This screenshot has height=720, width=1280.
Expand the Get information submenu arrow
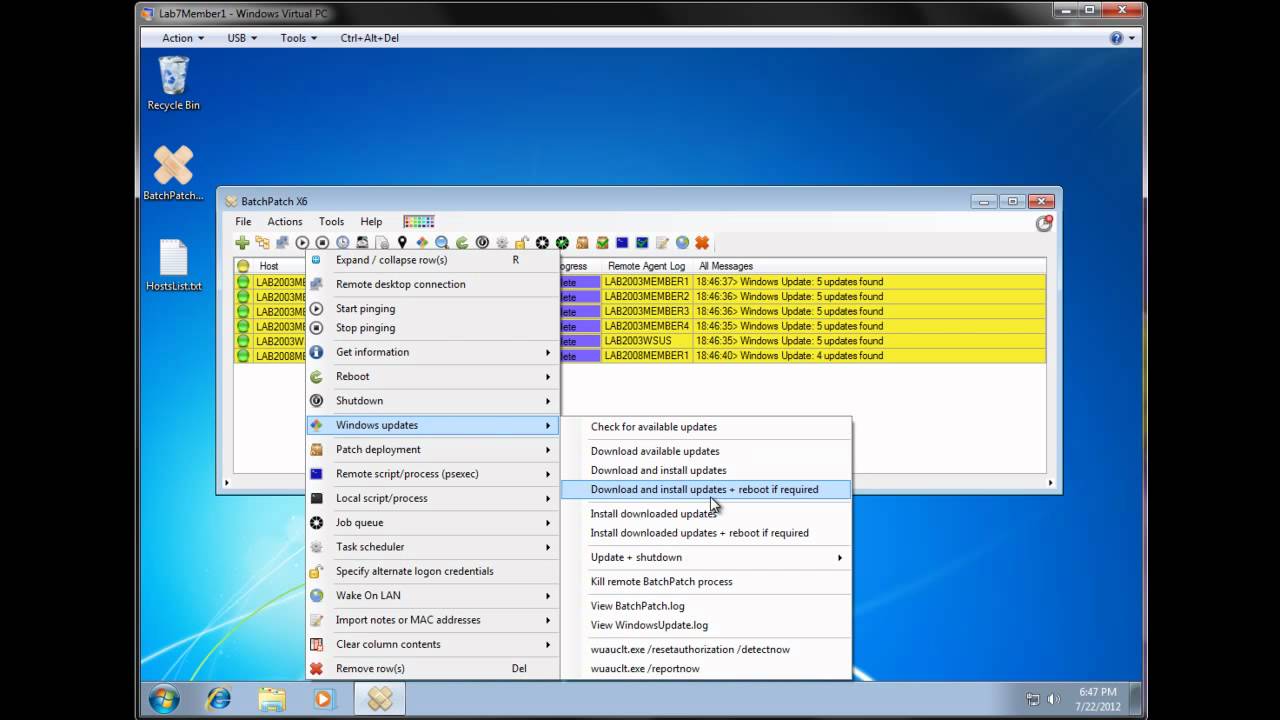548,352
